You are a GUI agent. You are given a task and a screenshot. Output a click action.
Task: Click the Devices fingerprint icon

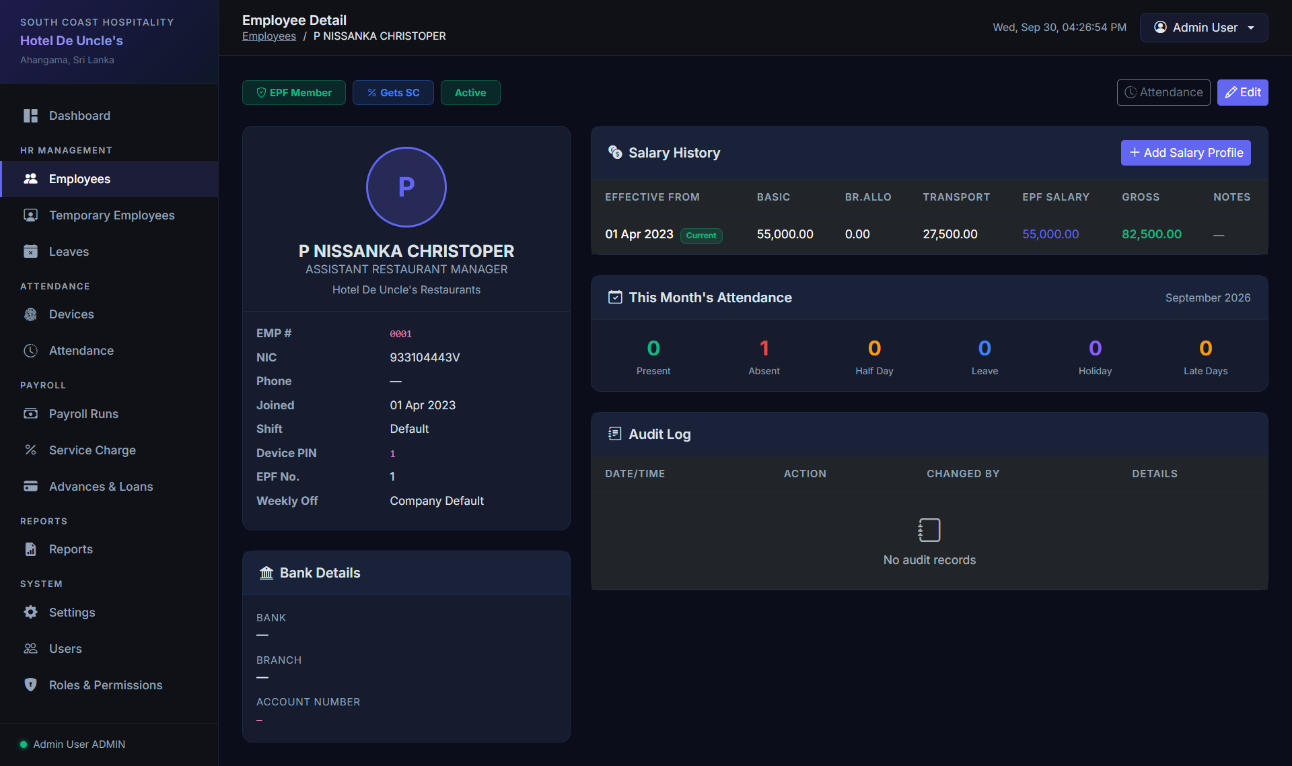[30, 314]
